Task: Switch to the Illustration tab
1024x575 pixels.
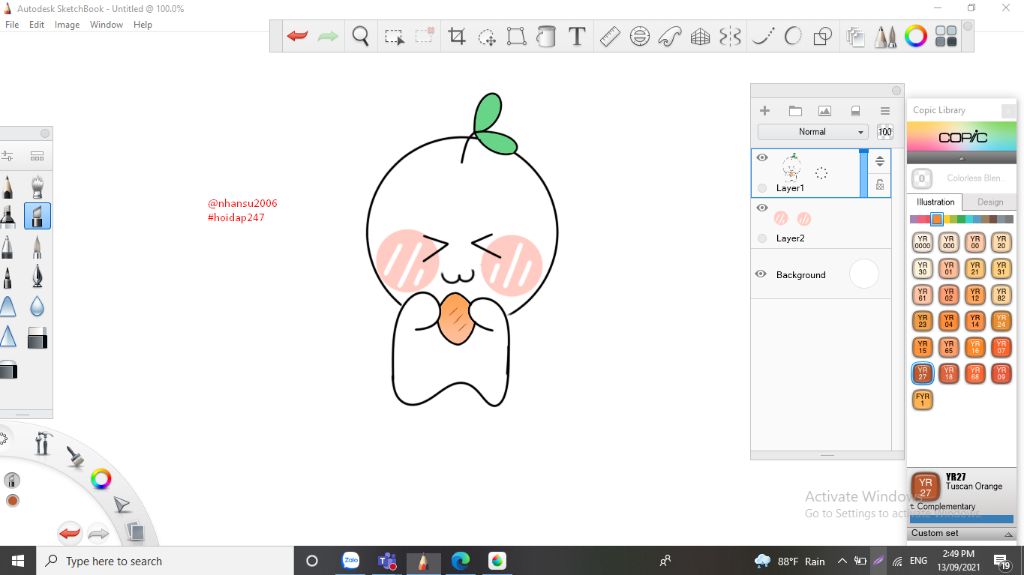Action: click(x=935, y=202)
